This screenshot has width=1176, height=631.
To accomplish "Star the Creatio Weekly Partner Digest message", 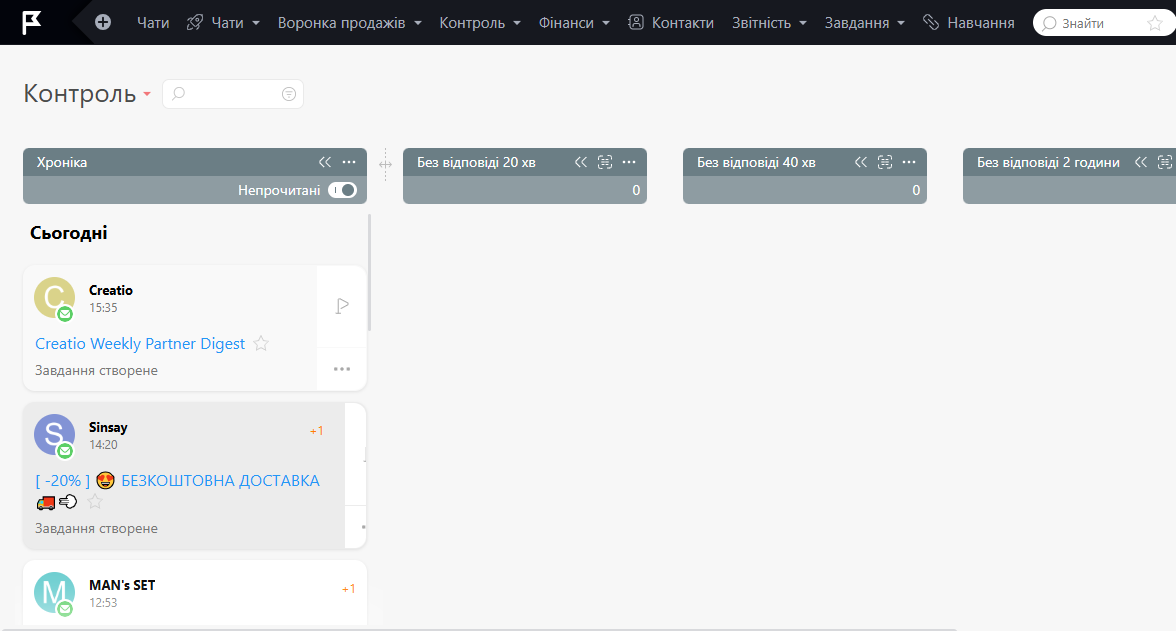I will (x=261, y=344).
